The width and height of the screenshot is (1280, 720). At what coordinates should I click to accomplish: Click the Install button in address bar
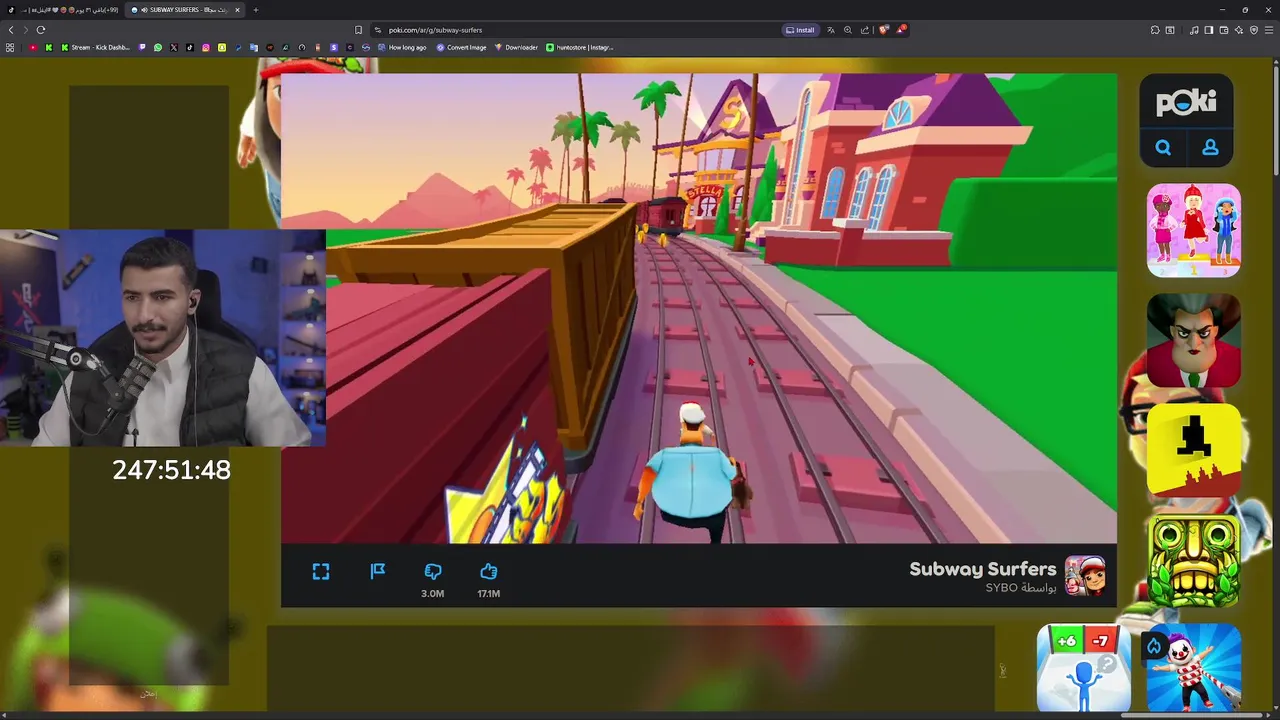(x=800, y=30)
